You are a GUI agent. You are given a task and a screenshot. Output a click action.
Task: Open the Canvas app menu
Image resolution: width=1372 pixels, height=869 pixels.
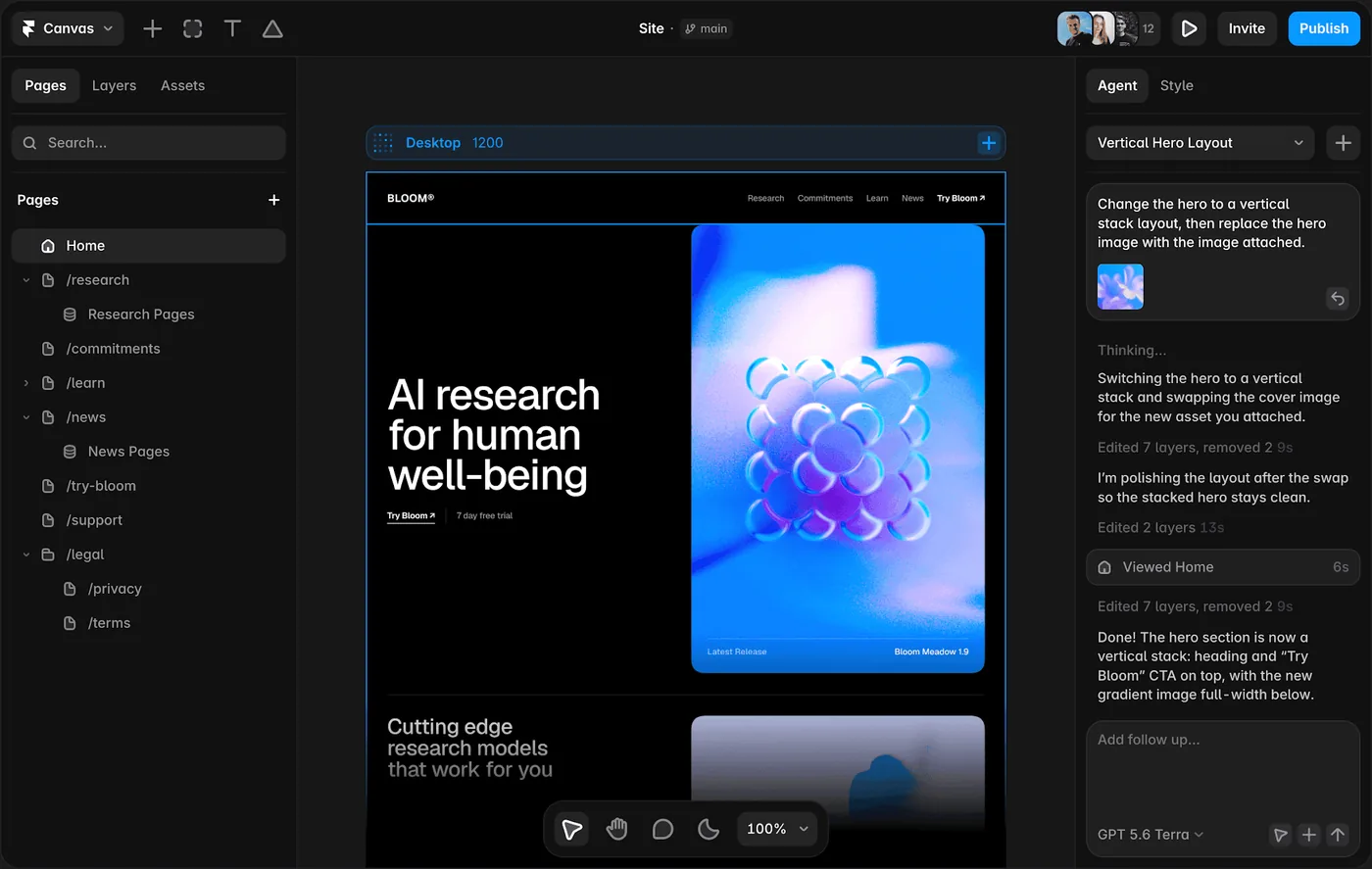[68, 28]
